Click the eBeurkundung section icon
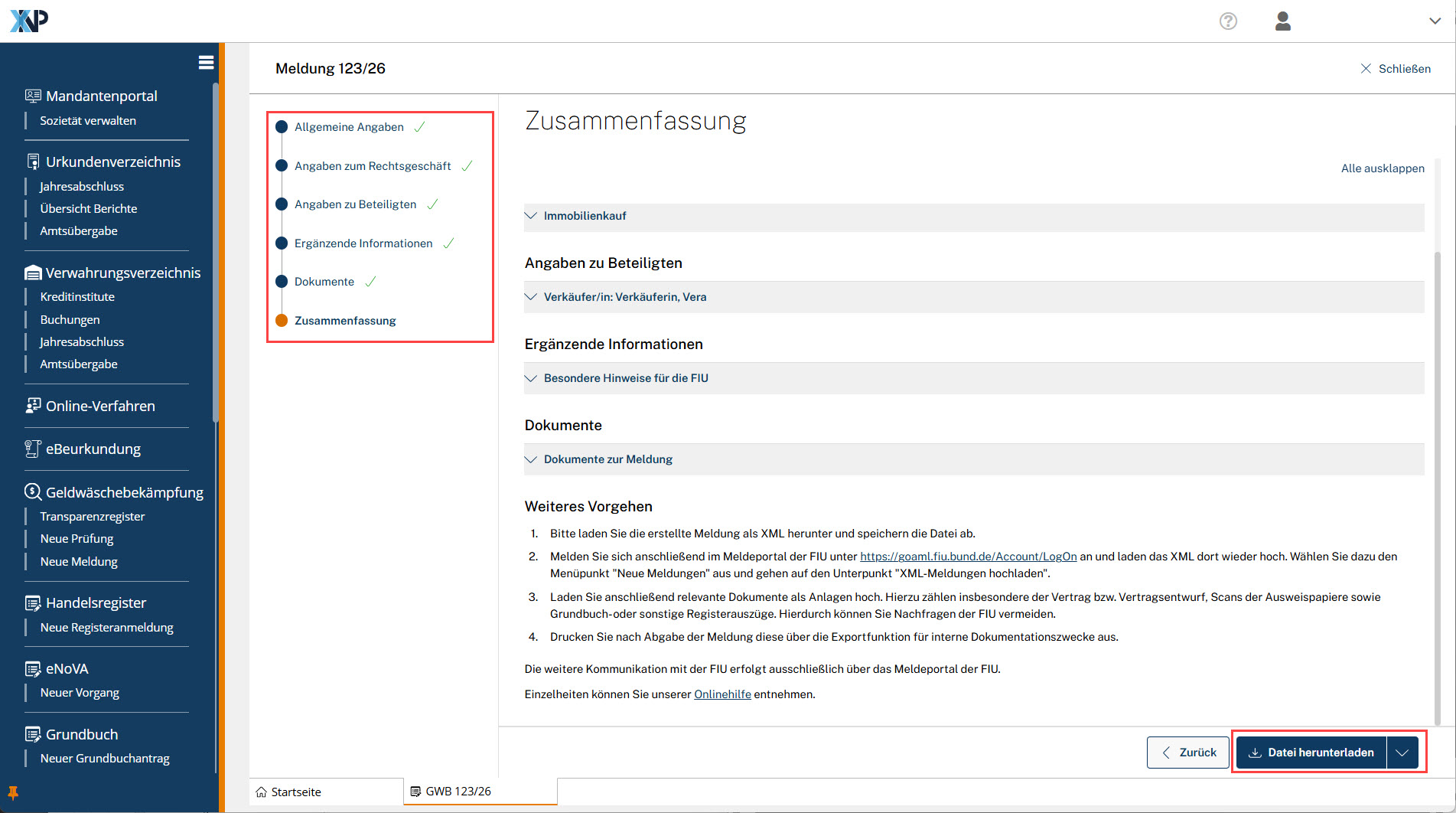Viewport: 1456px width, 813px height. pos(33,449)
